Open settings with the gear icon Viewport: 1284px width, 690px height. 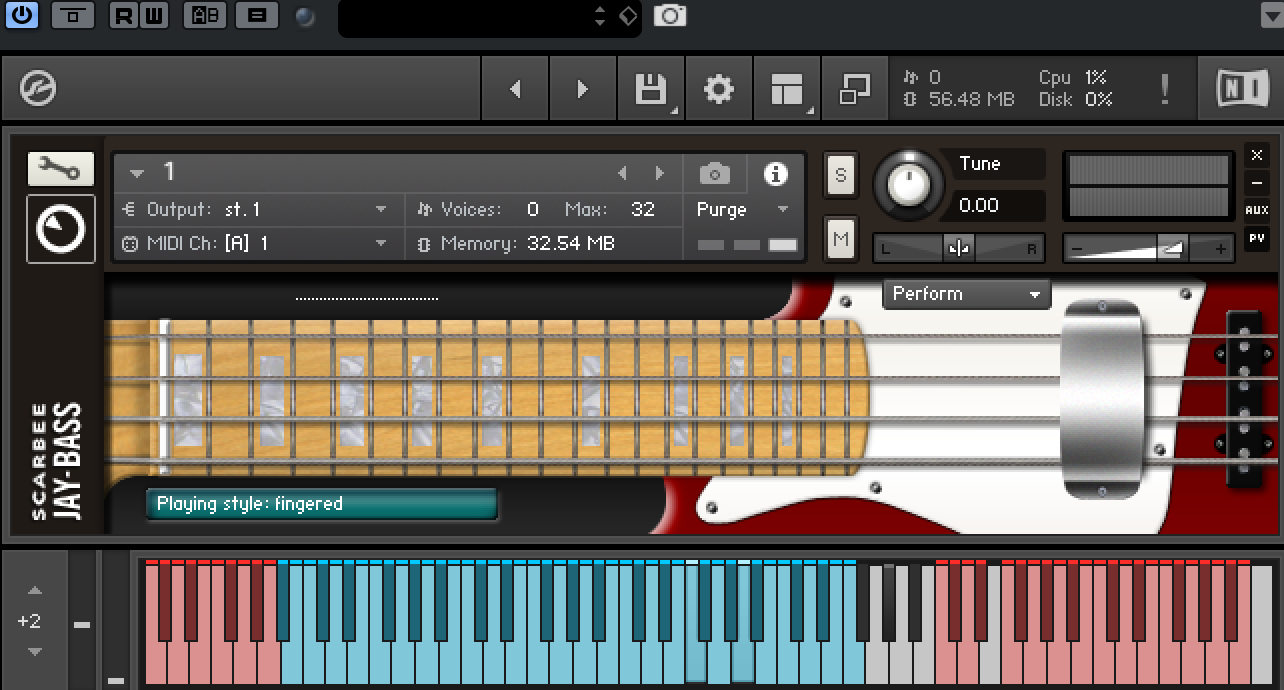point(718,90)
